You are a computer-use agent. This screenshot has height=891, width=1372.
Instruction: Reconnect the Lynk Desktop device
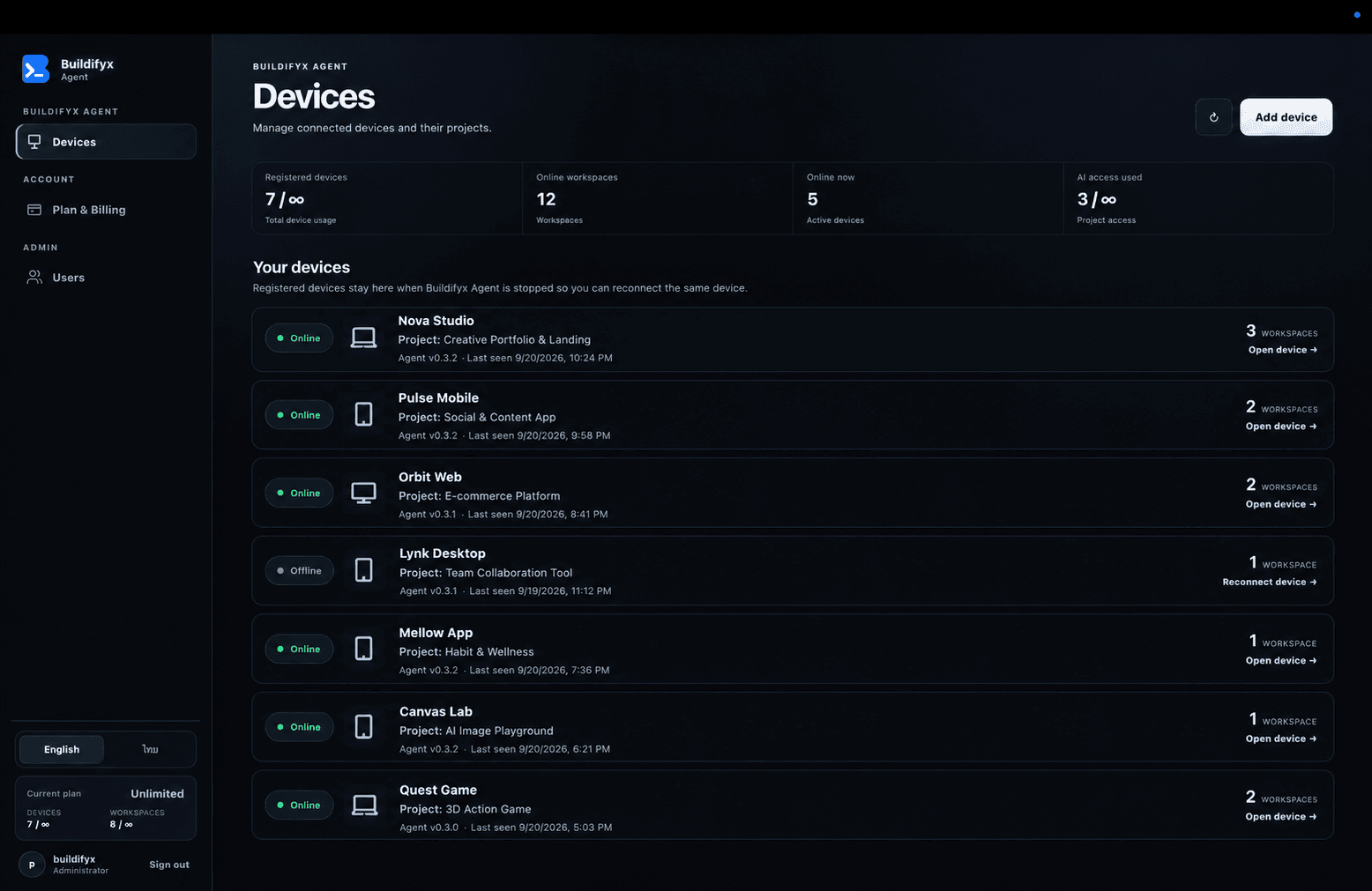click(x=1270, y=583)
